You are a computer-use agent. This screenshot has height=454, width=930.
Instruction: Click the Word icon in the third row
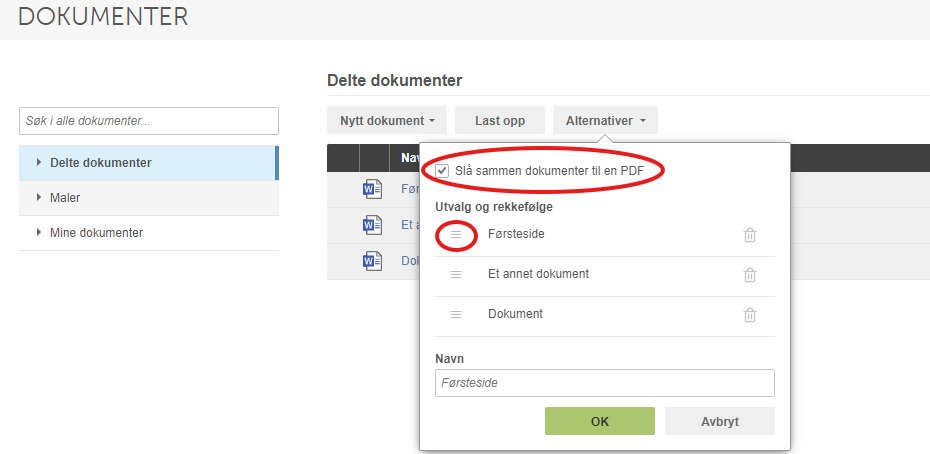(372, 261)
